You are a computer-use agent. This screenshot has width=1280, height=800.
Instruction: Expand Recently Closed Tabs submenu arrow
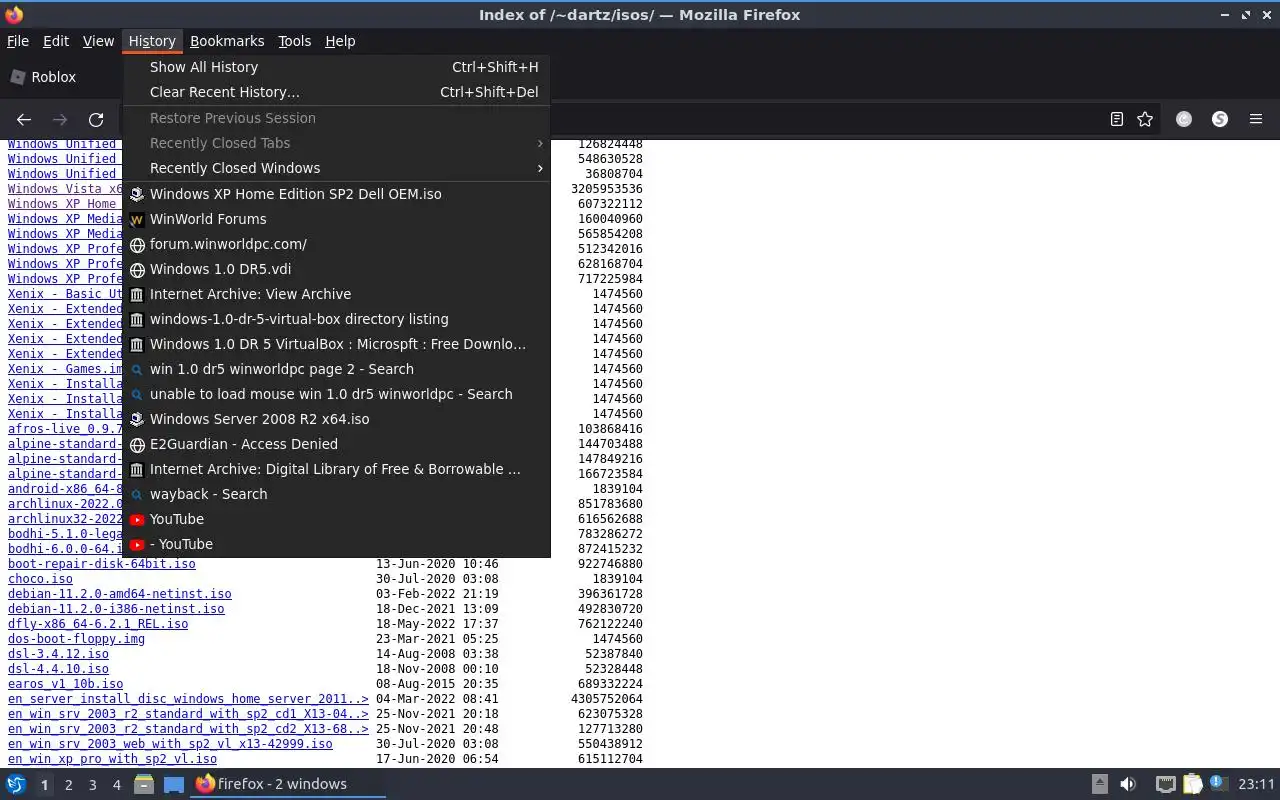540,143
